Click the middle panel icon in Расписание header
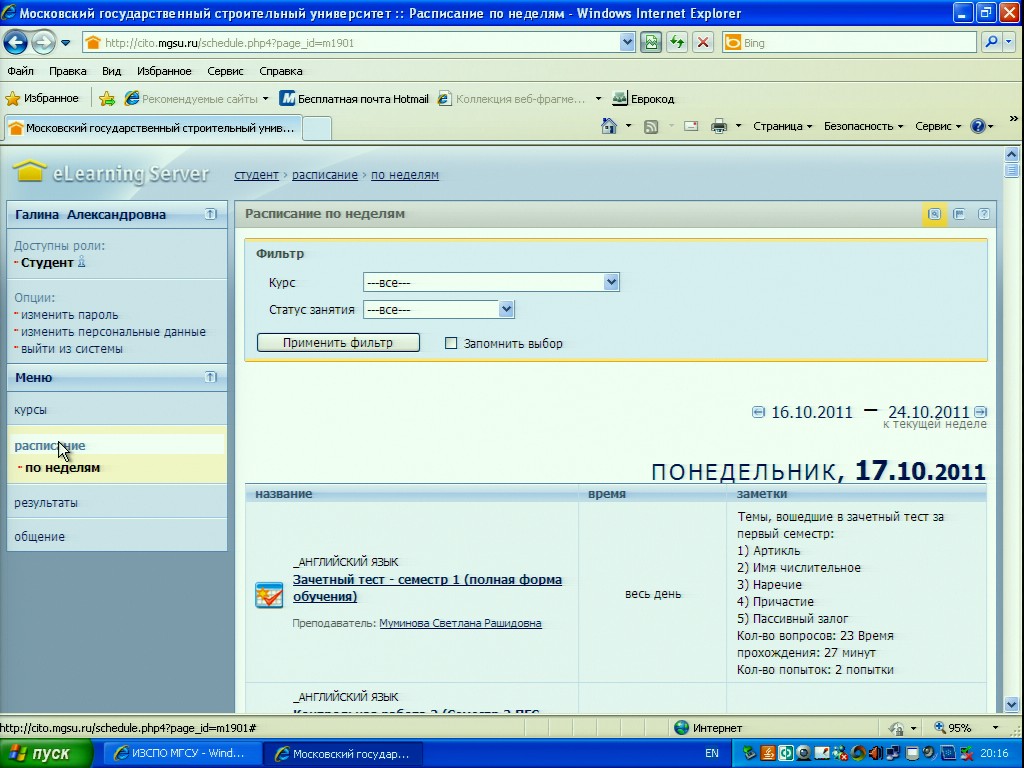Screen dimensions: 1024x768 point(959,214)
